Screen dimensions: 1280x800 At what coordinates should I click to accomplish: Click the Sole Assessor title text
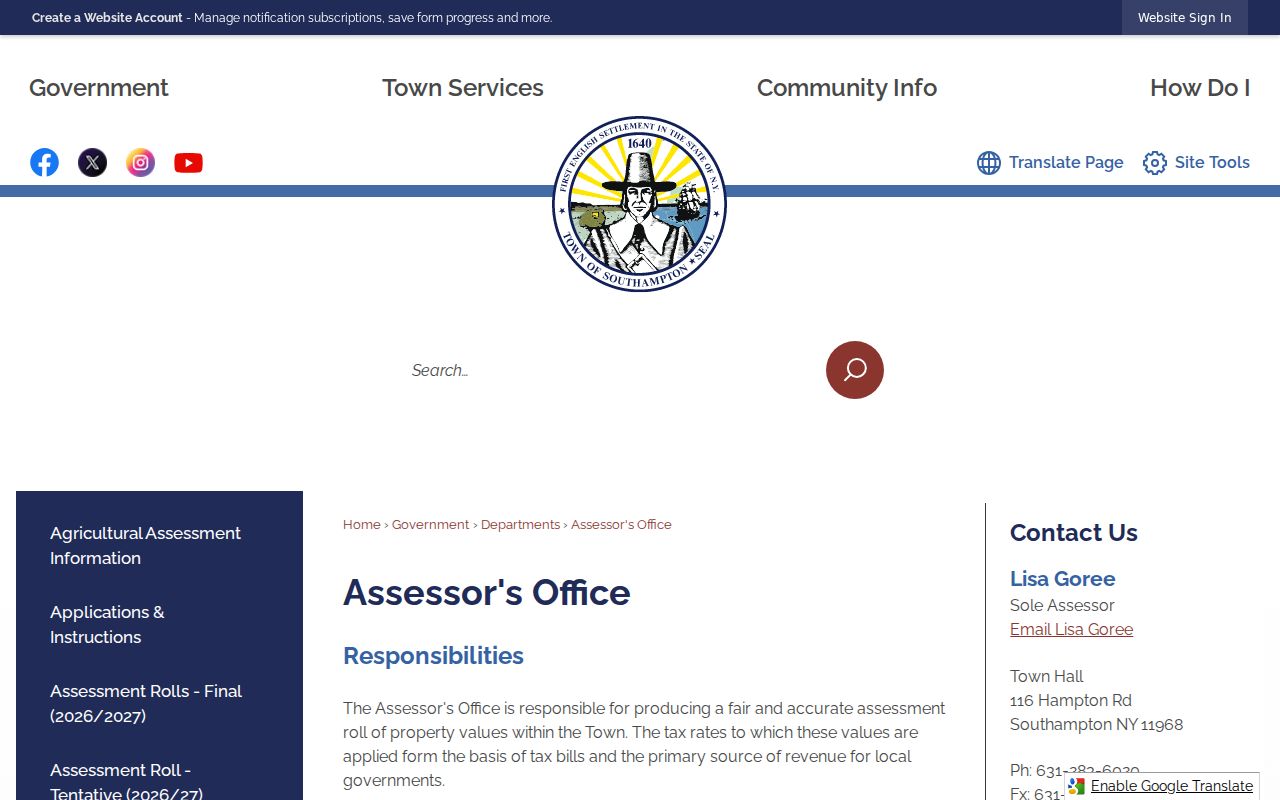[1062, 605]
